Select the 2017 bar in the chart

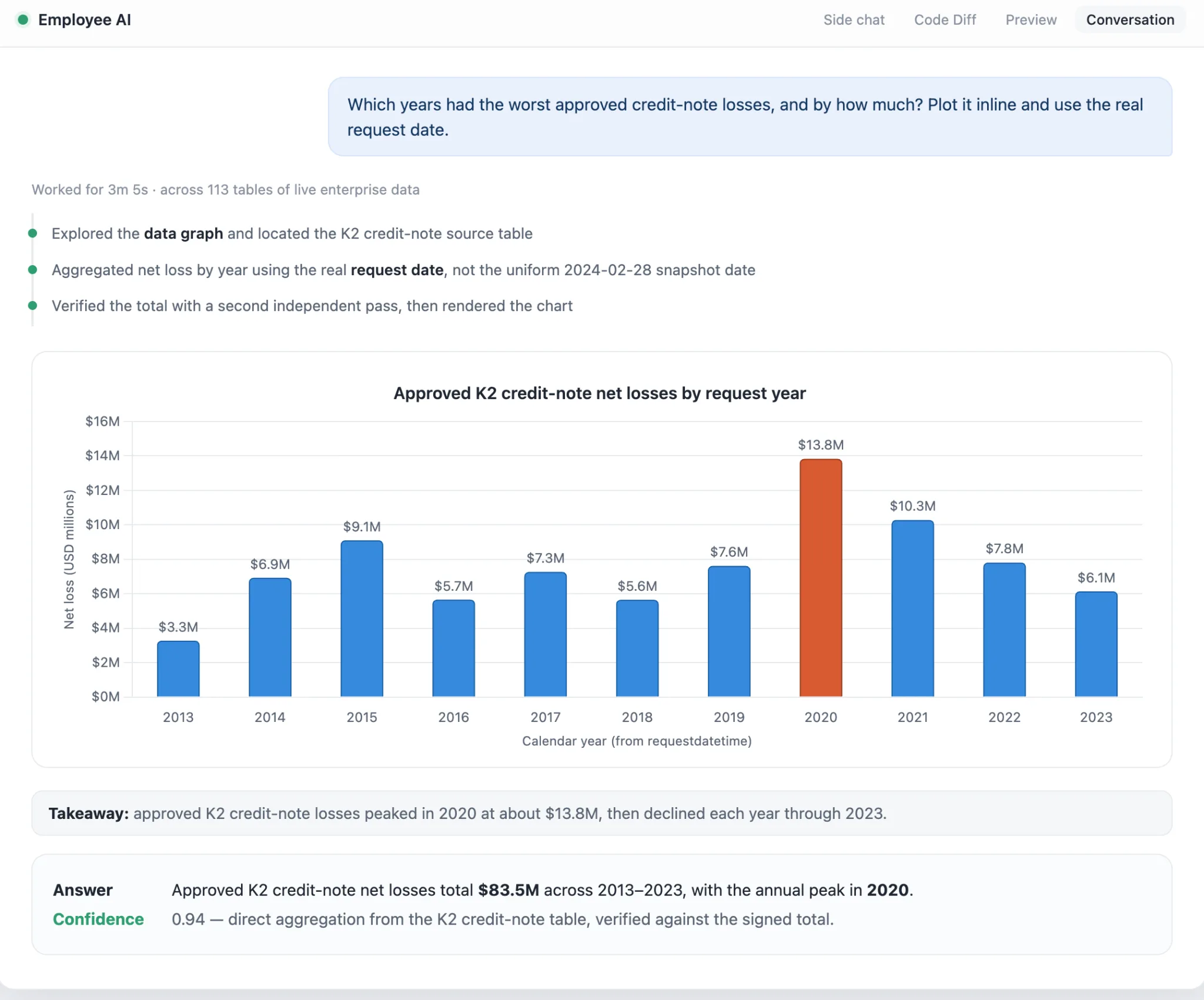tap(545, 634)
